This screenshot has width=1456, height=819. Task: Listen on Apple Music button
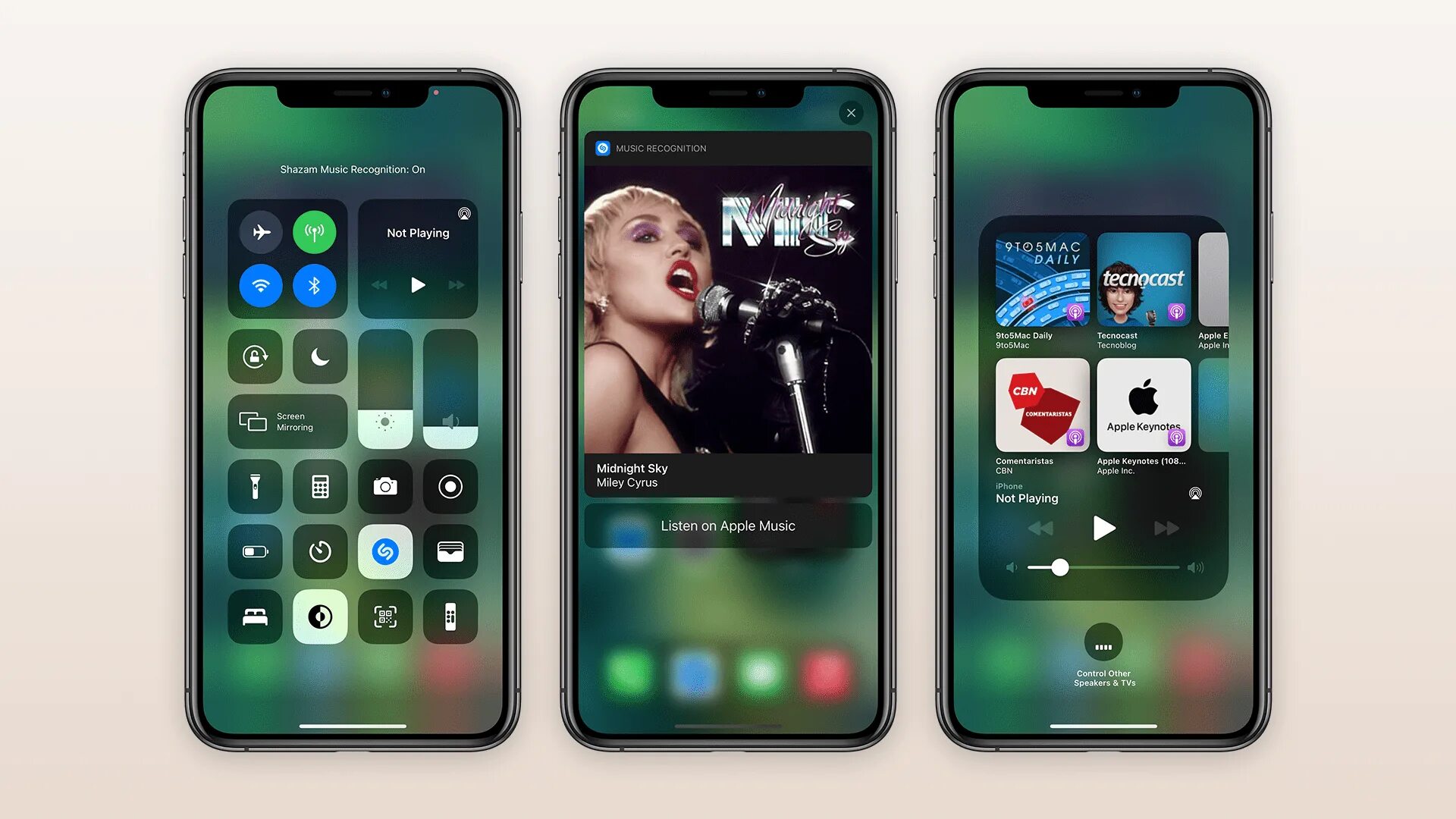(x=728, y=526)
